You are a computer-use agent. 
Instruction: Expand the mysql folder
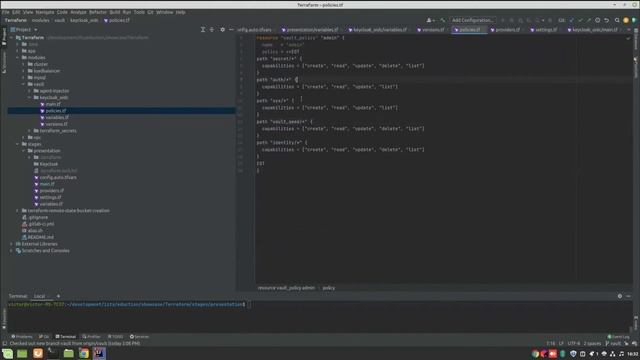click(x=23, y=78)
